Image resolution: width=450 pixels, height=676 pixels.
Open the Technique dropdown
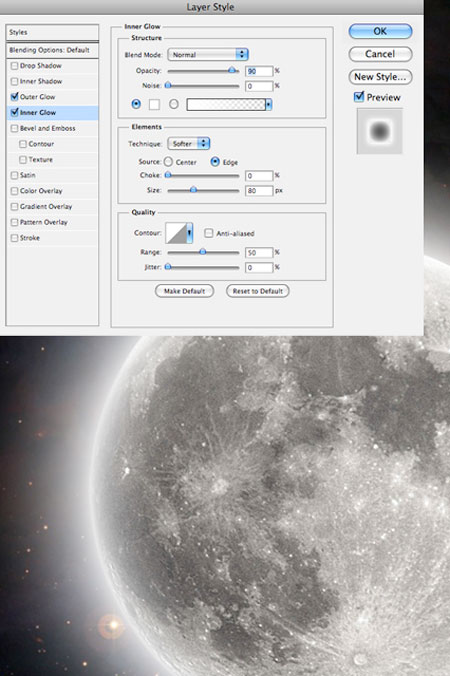click(189, 144)
